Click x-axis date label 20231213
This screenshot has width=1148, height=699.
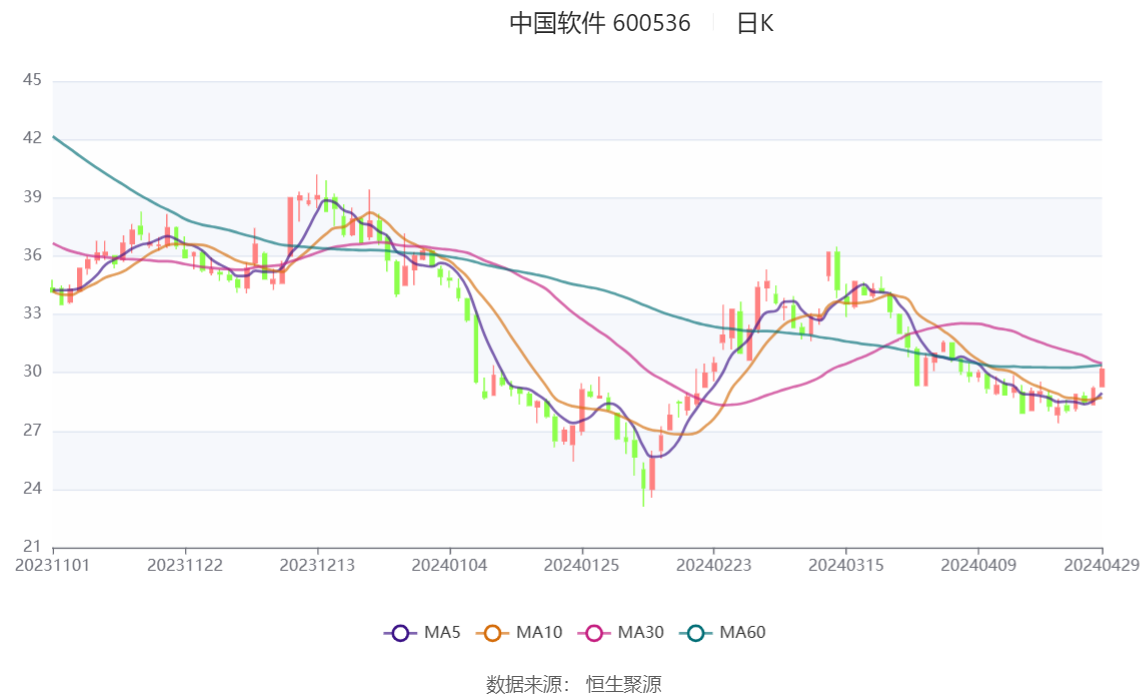(317, 565)
